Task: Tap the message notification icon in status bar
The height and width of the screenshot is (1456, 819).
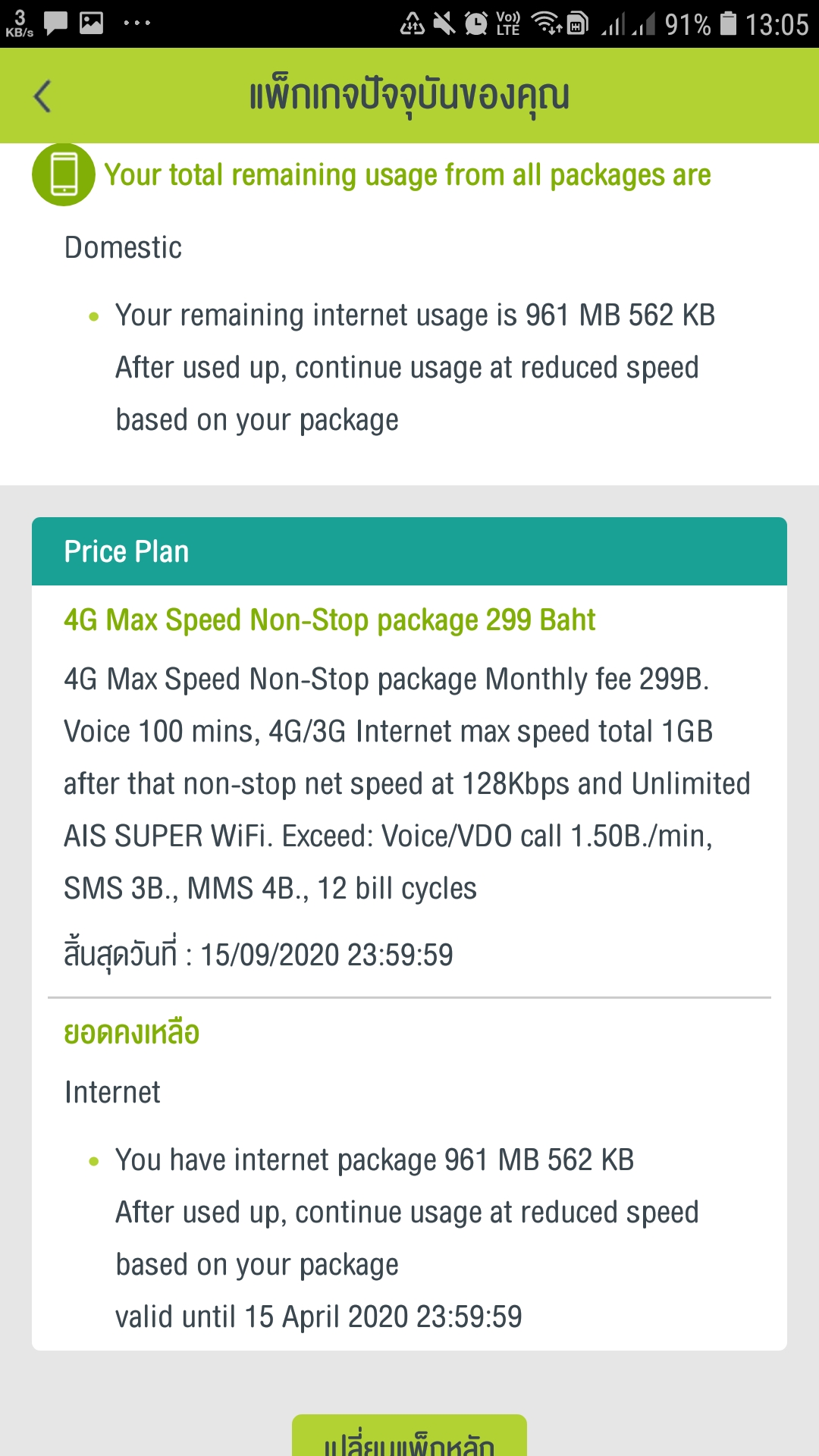Action: click(55, 23)
